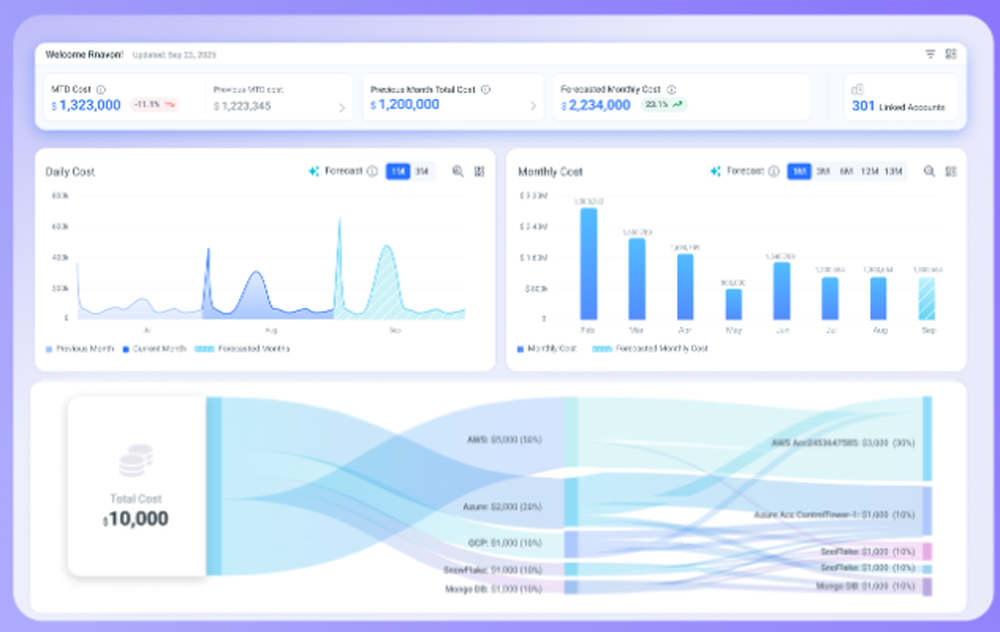This screenshot has width=1000, height=632.
Task: Click the layout grid icon in welcome header
Action: pos(951,54)
